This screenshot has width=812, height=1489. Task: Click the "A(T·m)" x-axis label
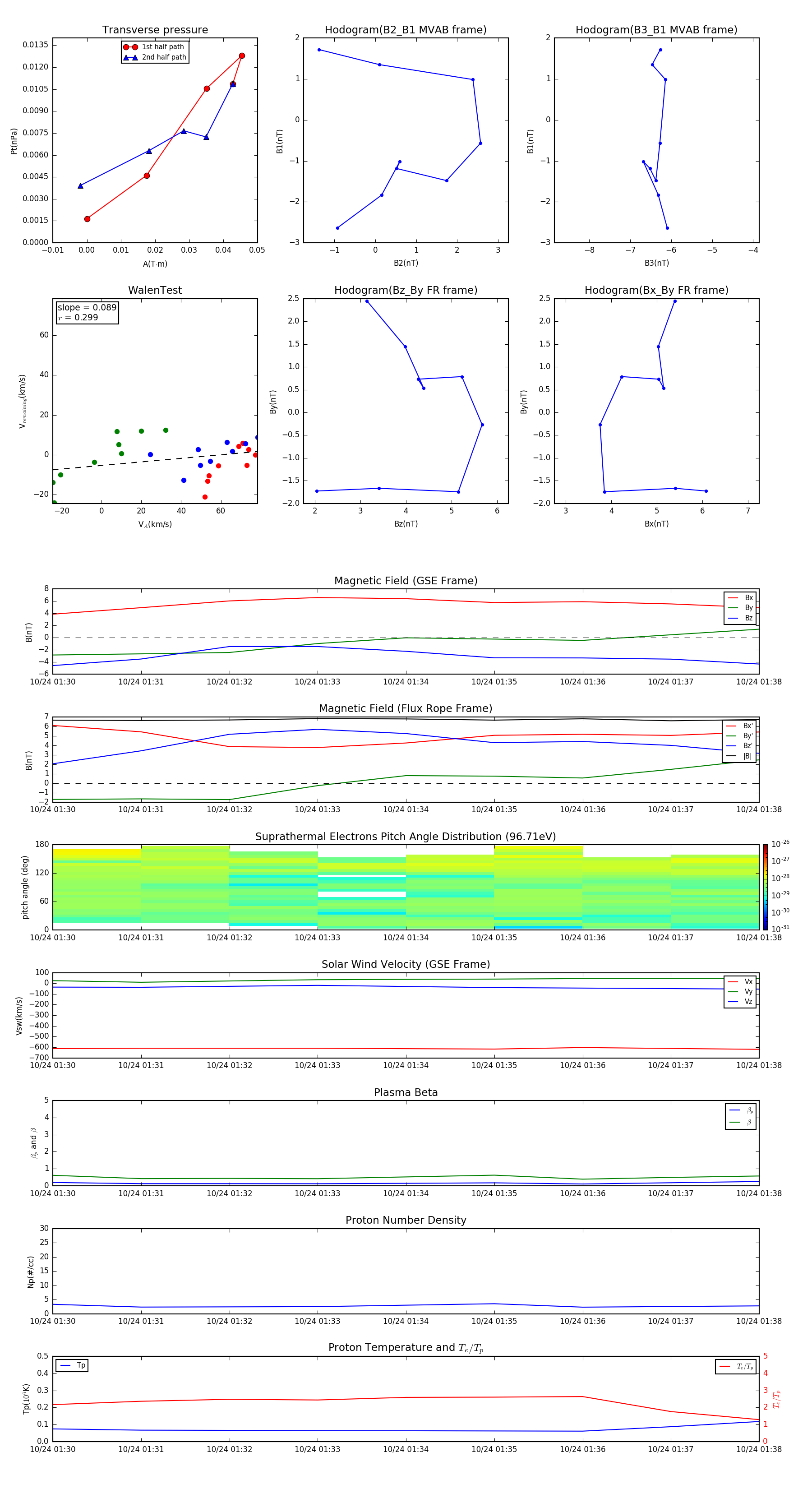[x=155, y=264]
